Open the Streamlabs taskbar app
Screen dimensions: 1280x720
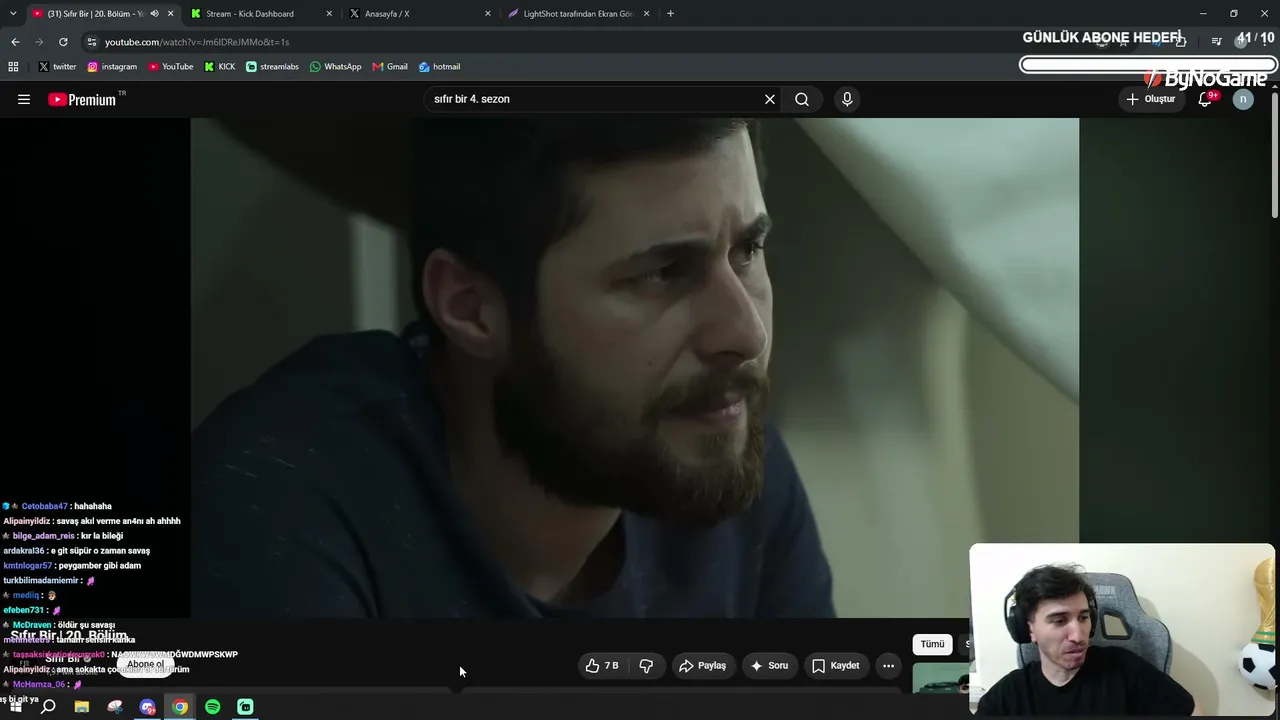(245, 707)
